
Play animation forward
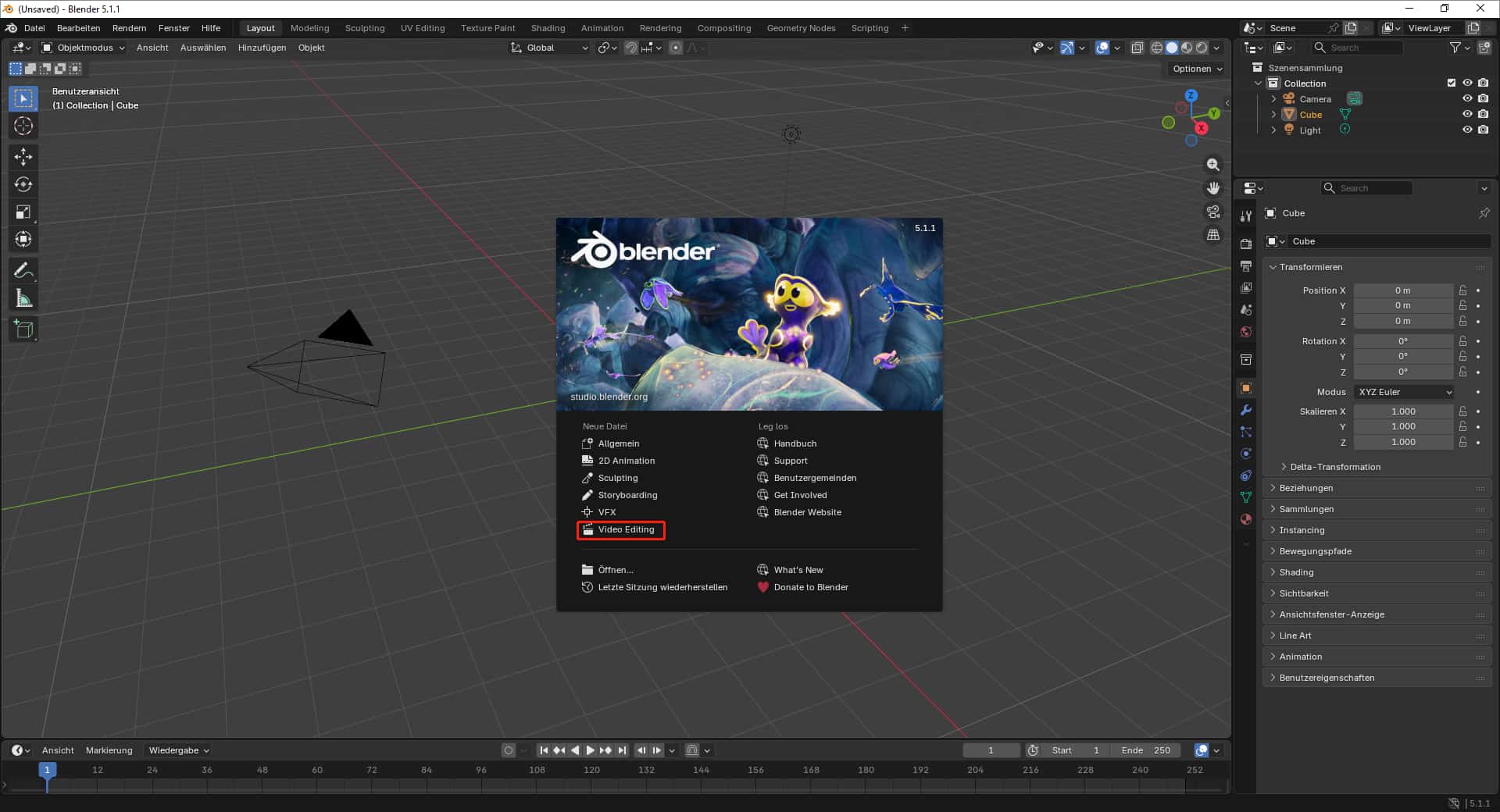pos(591,750)
